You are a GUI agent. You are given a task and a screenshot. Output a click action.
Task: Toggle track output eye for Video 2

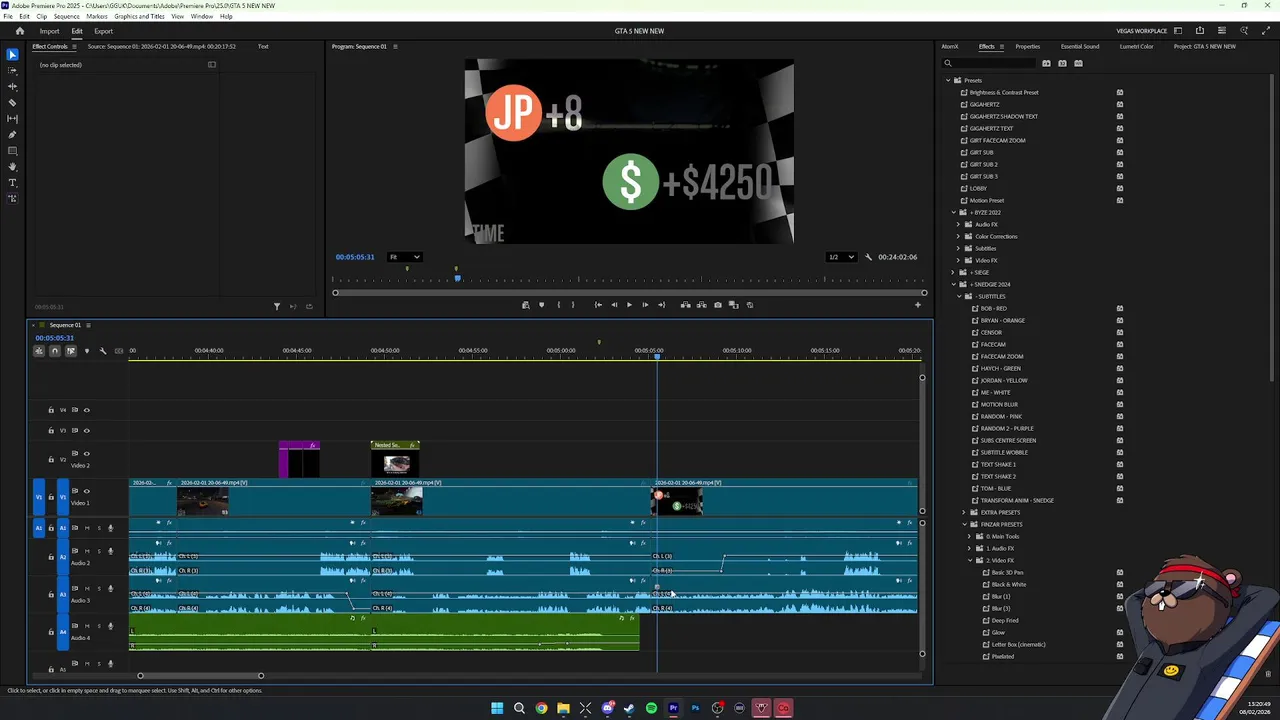click(86, 454)
